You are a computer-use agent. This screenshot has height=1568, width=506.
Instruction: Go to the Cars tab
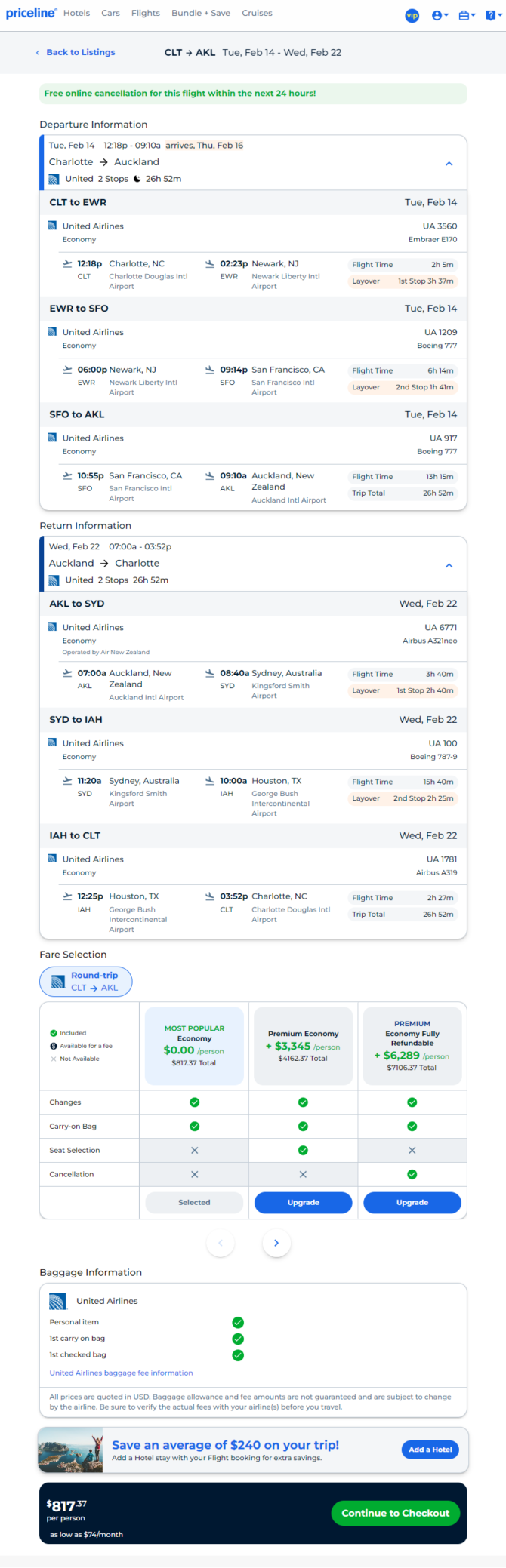point(110,13)
